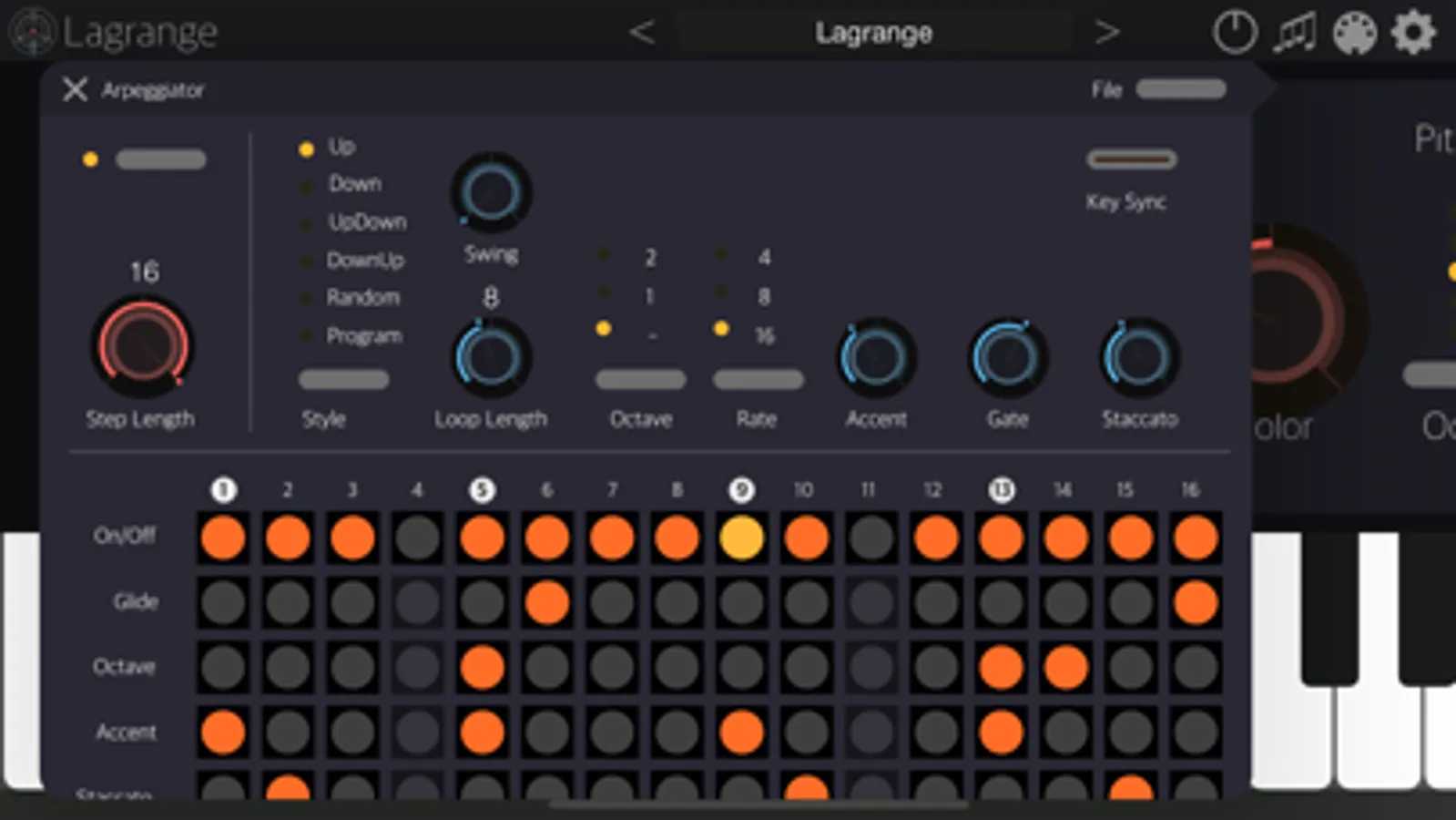Screen dimensions: 1456x820
Task: Click the Lagrange logo icon
Action: tap(33, 31)
